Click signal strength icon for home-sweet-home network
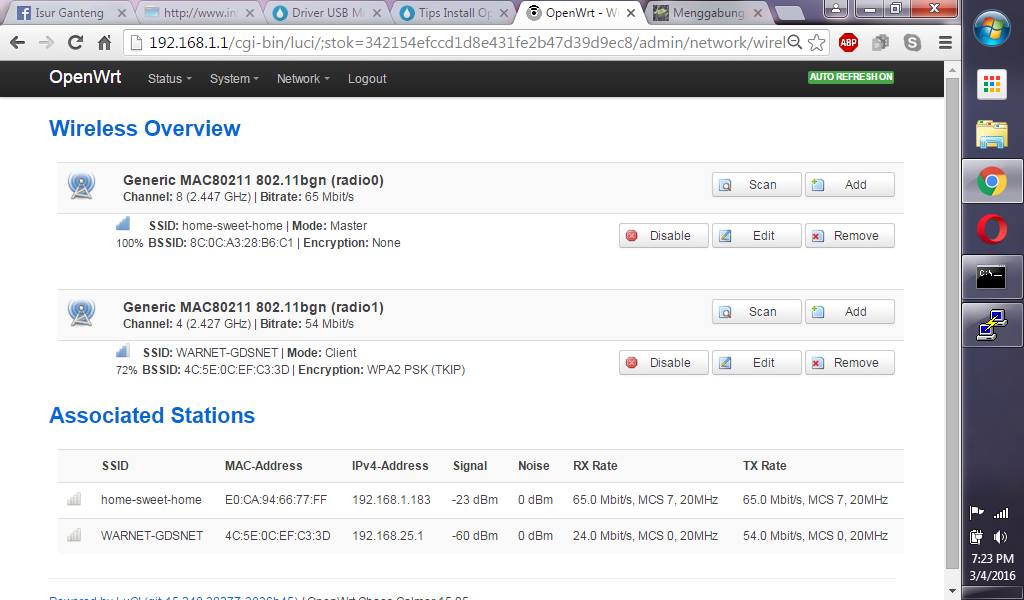The image size is (1024, 600). click(123, 223)
